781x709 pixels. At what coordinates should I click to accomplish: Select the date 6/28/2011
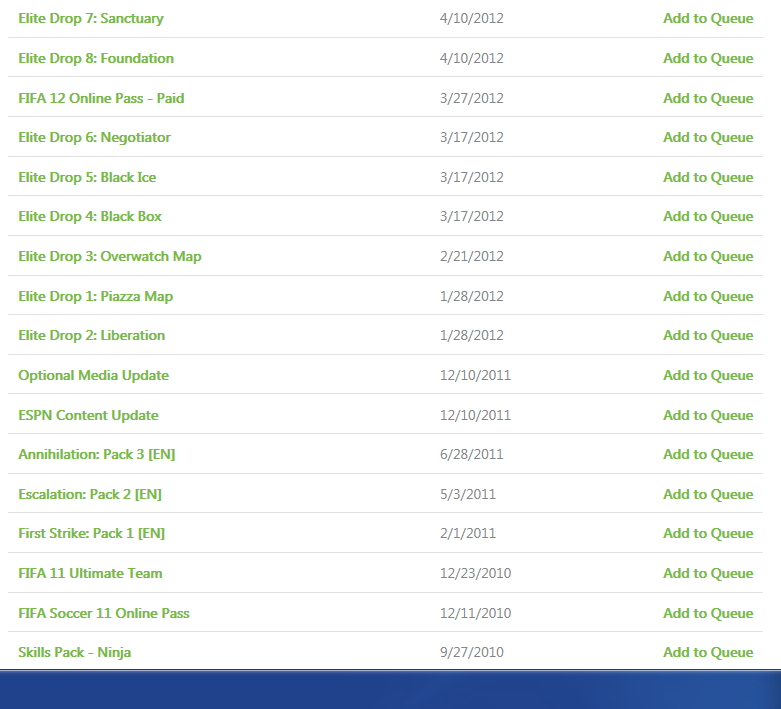[x=472, y=454]
